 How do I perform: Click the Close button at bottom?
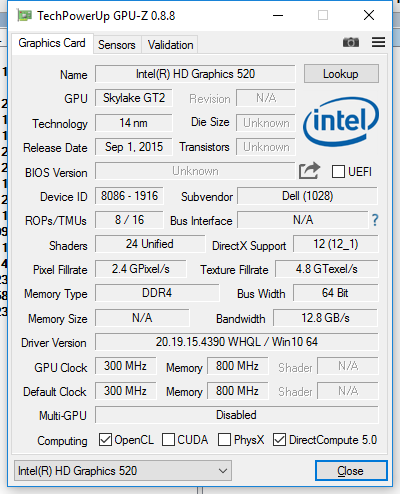point(351,471)
